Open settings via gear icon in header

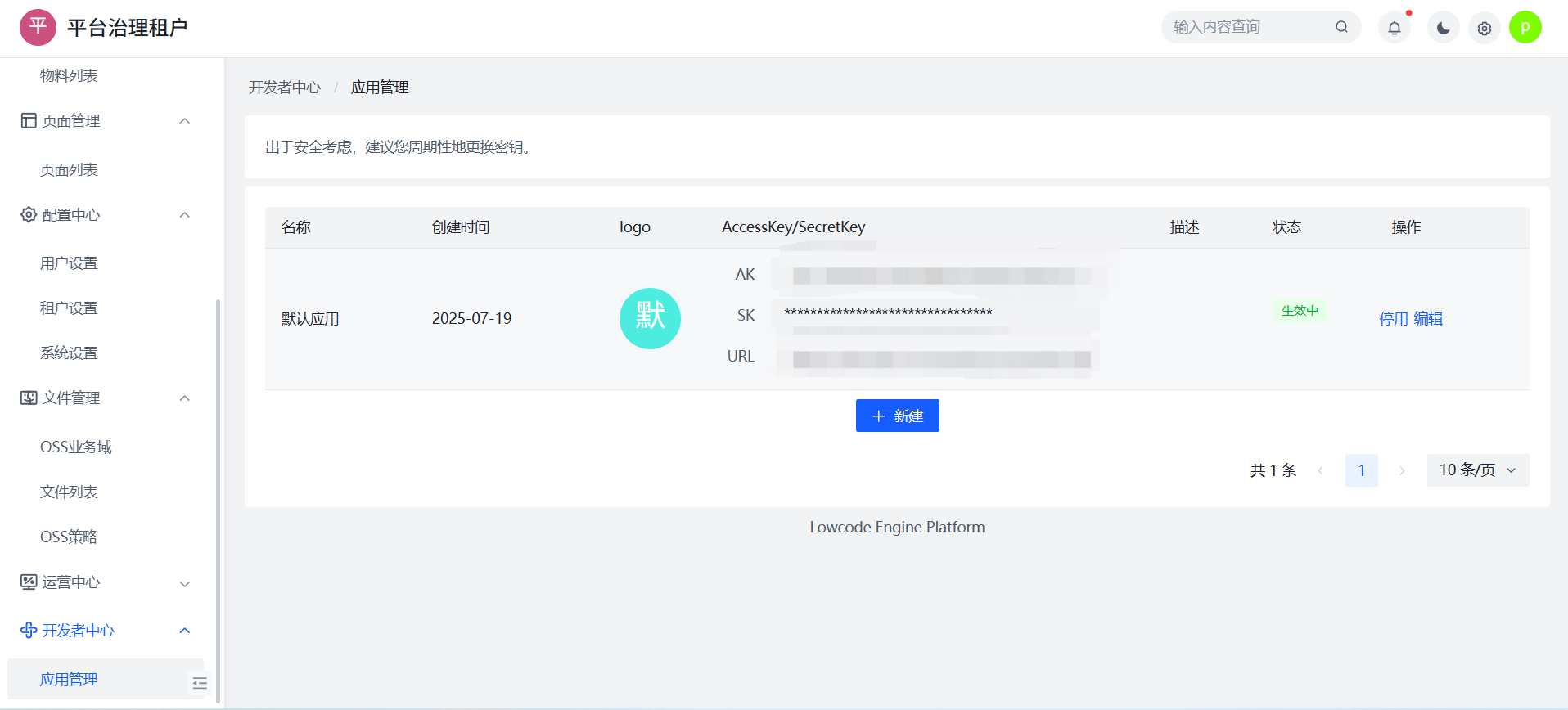pyautogui.click(x=1484, y=28)
